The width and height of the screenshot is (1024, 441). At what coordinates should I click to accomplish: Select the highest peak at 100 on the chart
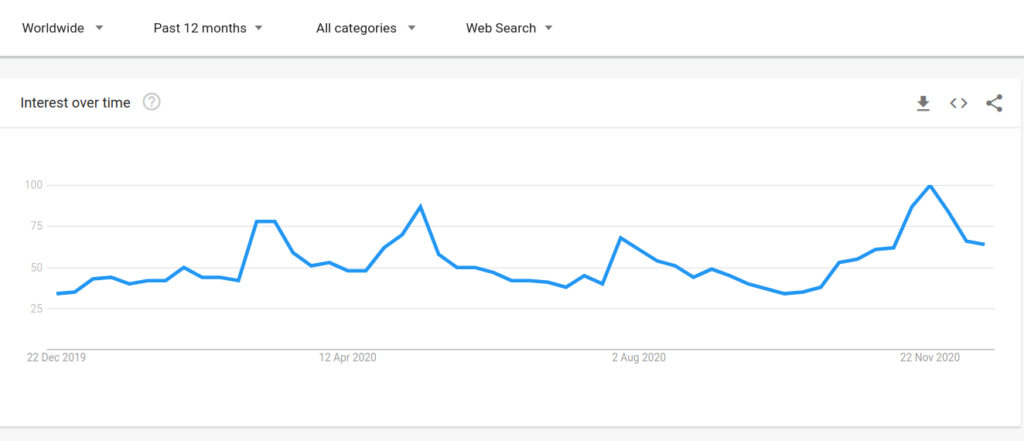coord(930,186)
